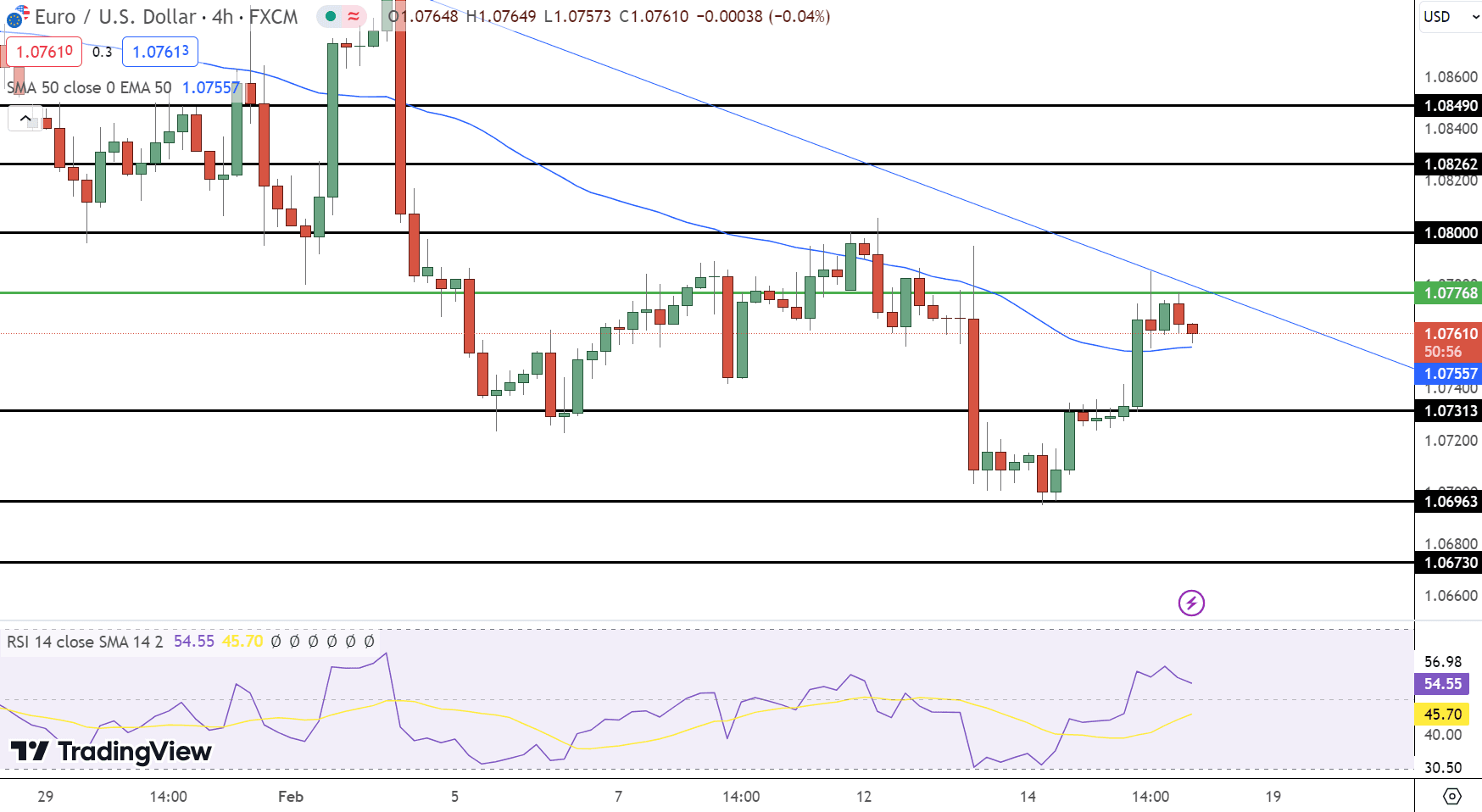The height and width of the screenshot is (812, 1482).
Task: Click the RSI SMA value 45.70 in legend
Action: pyautogui.click(x=242, y=642)
